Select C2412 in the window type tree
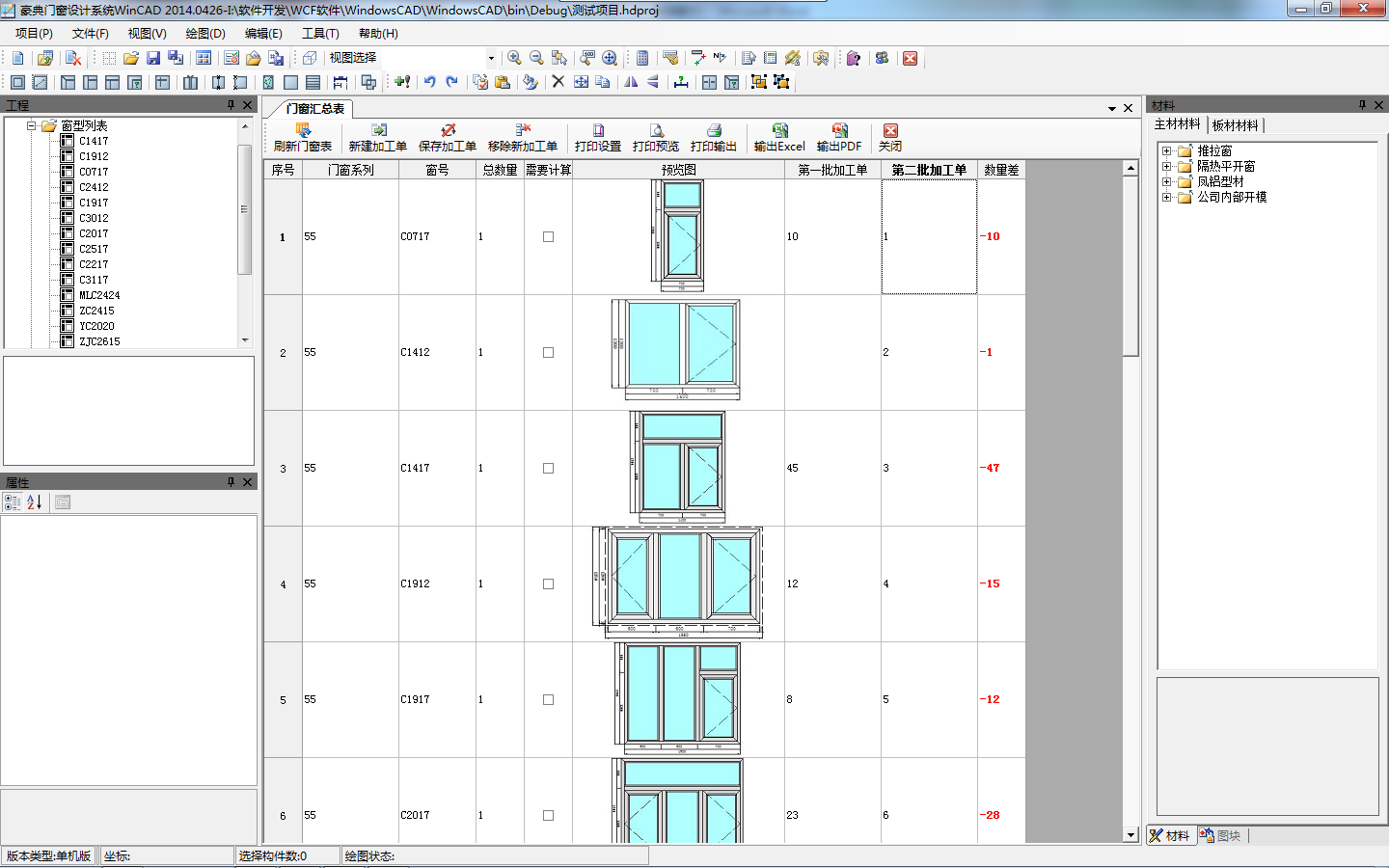Screen dimensions: 1389x868 point(94,187)
